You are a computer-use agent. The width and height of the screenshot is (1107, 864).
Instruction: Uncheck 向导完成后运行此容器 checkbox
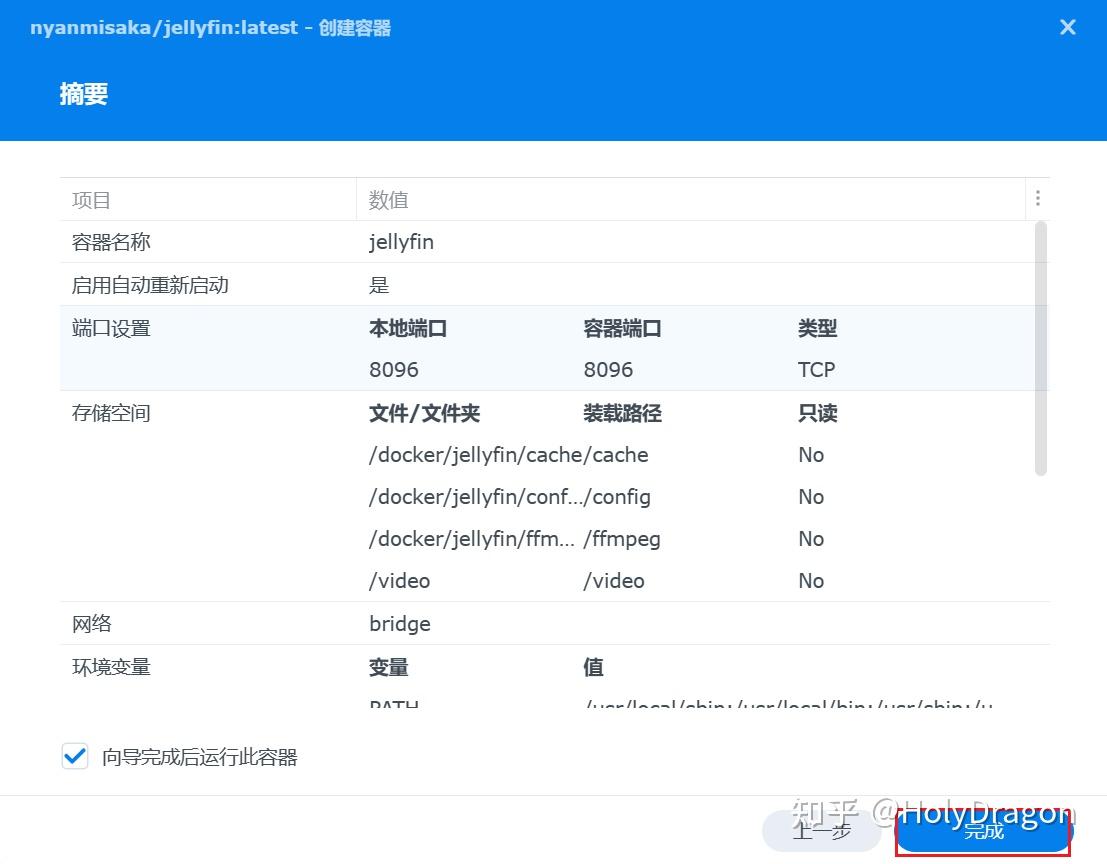(74, 756)
